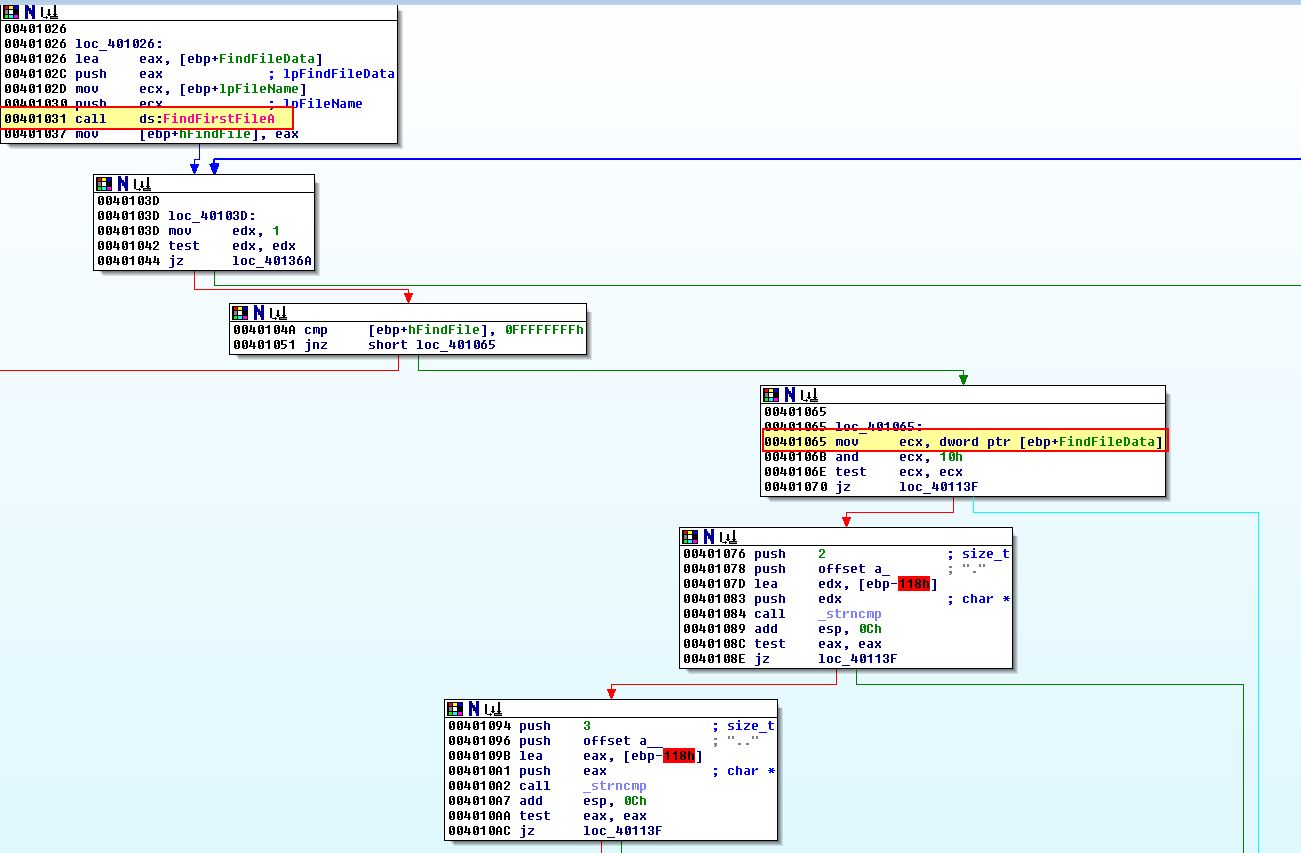Viewport: 1301px width, 853px height.
Task: Select lea eax, [ebp+FindFileData] line
Action: (x=164, y=59)
